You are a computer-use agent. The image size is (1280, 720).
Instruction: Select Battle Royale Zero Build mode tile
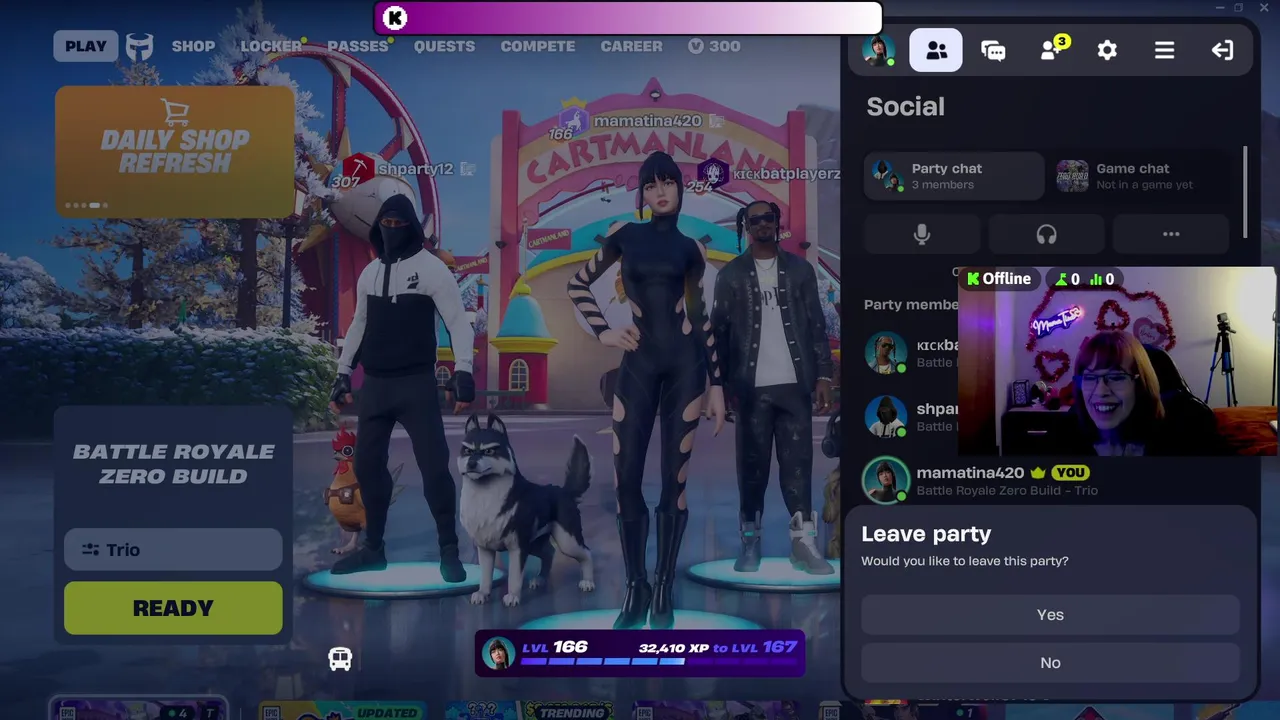pyautogui.click(x=173, y=464)
